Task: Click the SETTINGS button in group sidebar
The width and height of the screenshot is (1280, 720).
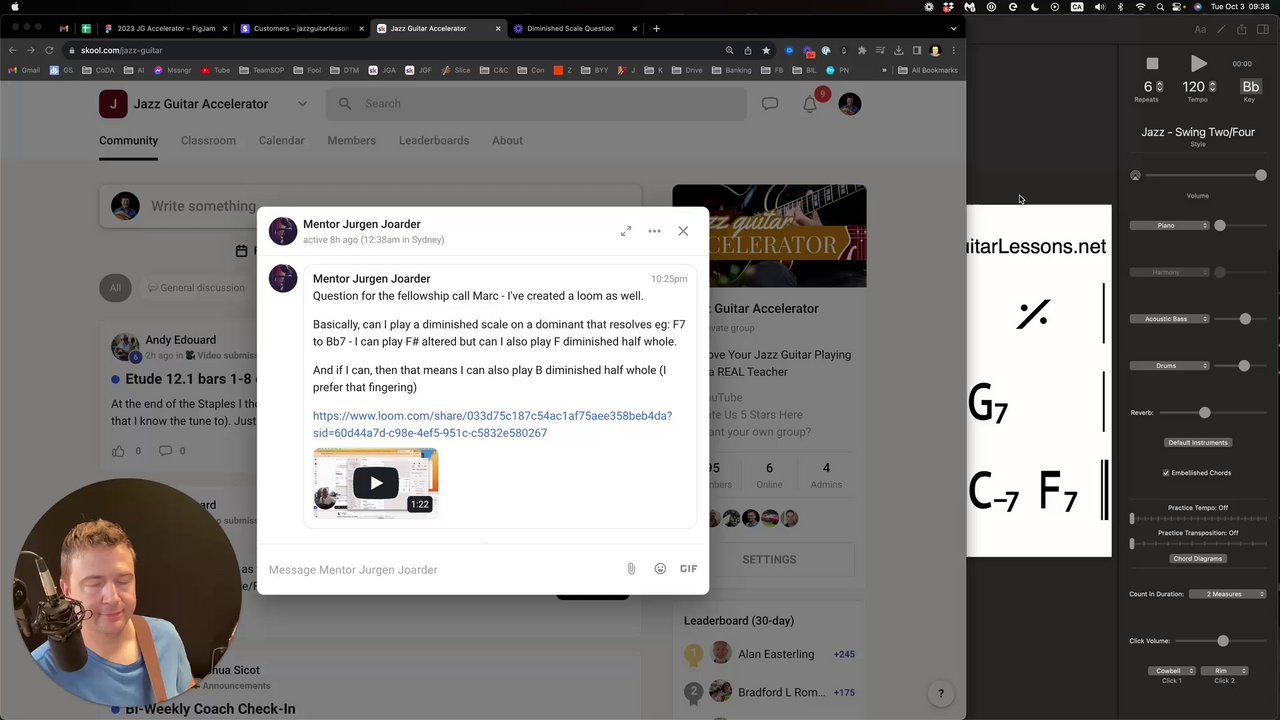Action: 769,560
